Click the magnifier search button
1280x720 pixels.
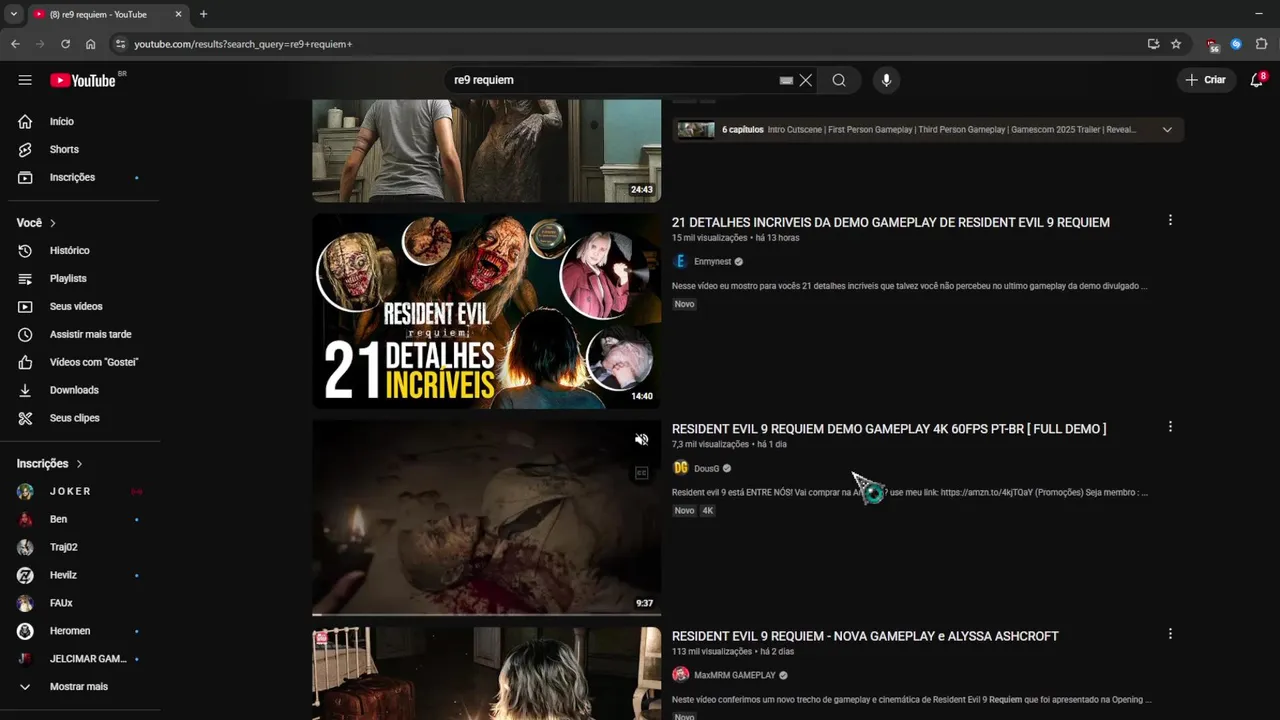(839, 80)
